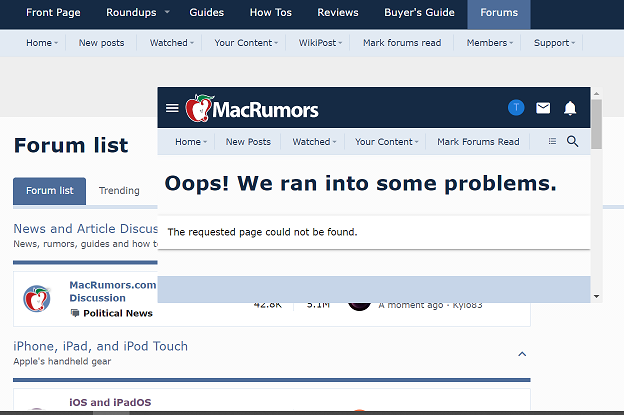Open the hamburger menu in the MacRumors popup
Screen dimensions: 624x415
click(x=172, y=108)
